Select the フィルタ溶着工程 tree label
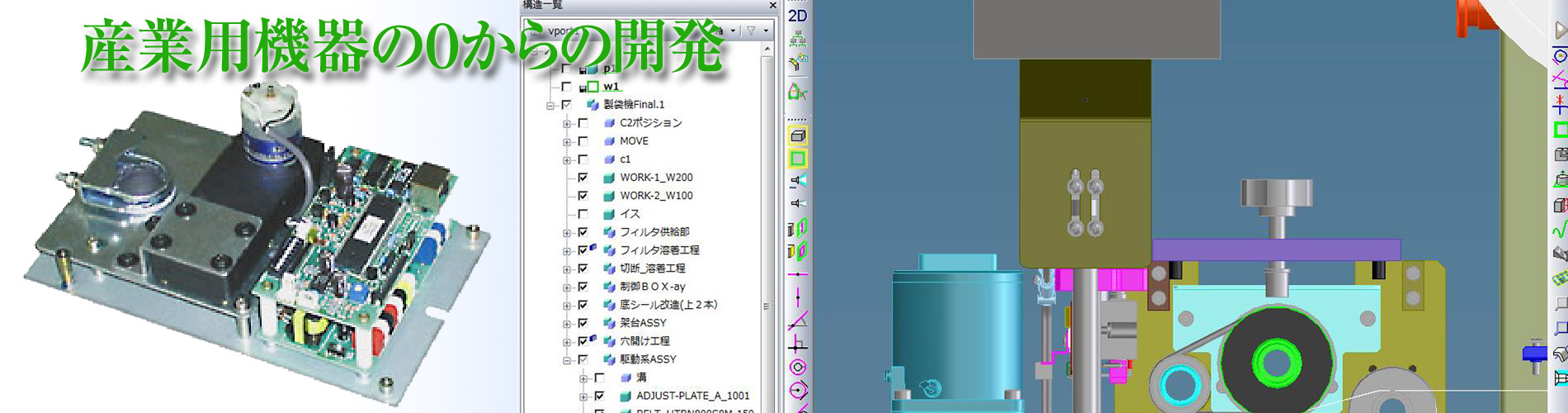 coord(659,250)
